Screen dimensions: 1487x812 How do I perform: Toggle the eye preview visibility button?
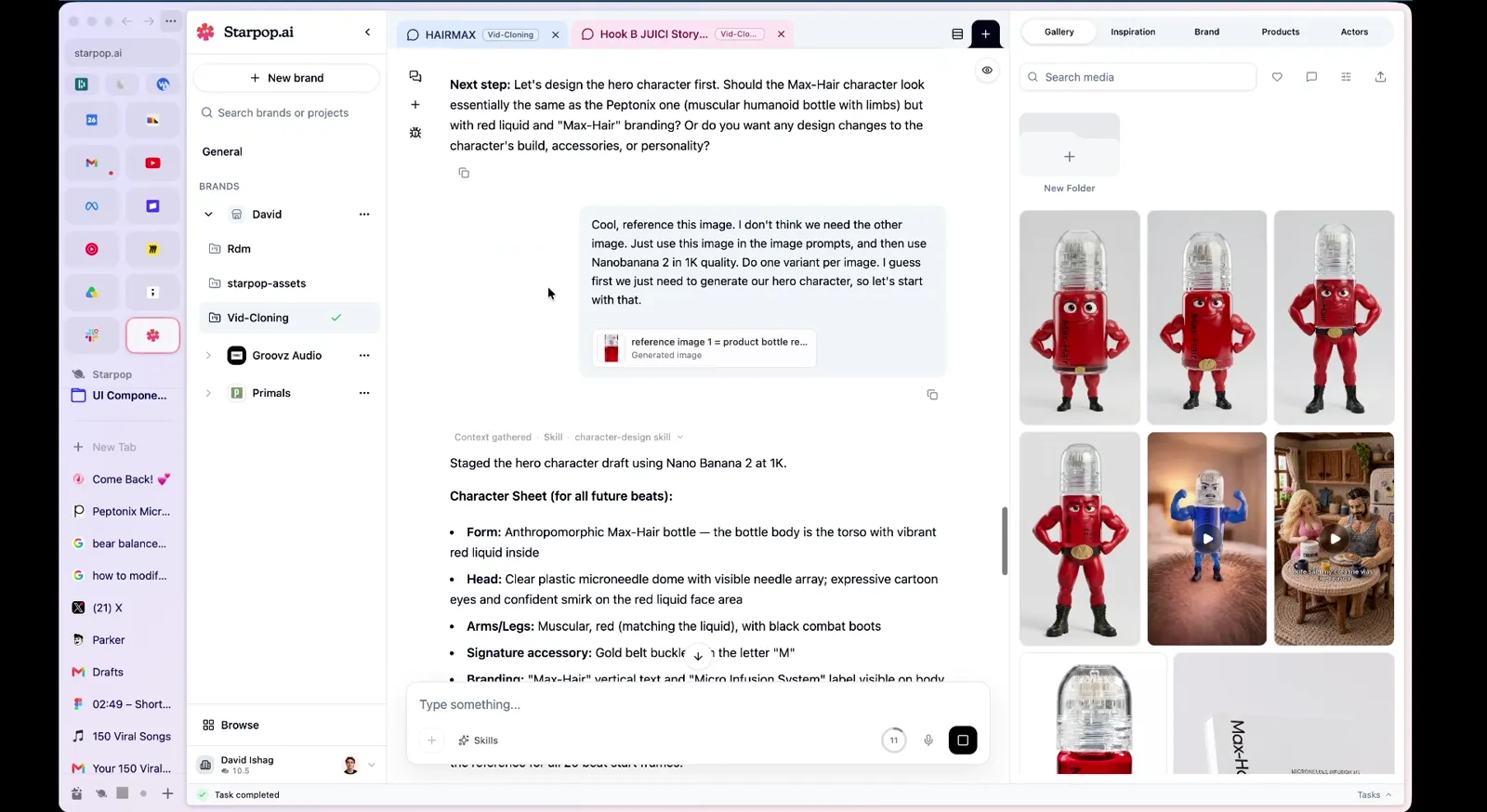(x=987, y=70)
